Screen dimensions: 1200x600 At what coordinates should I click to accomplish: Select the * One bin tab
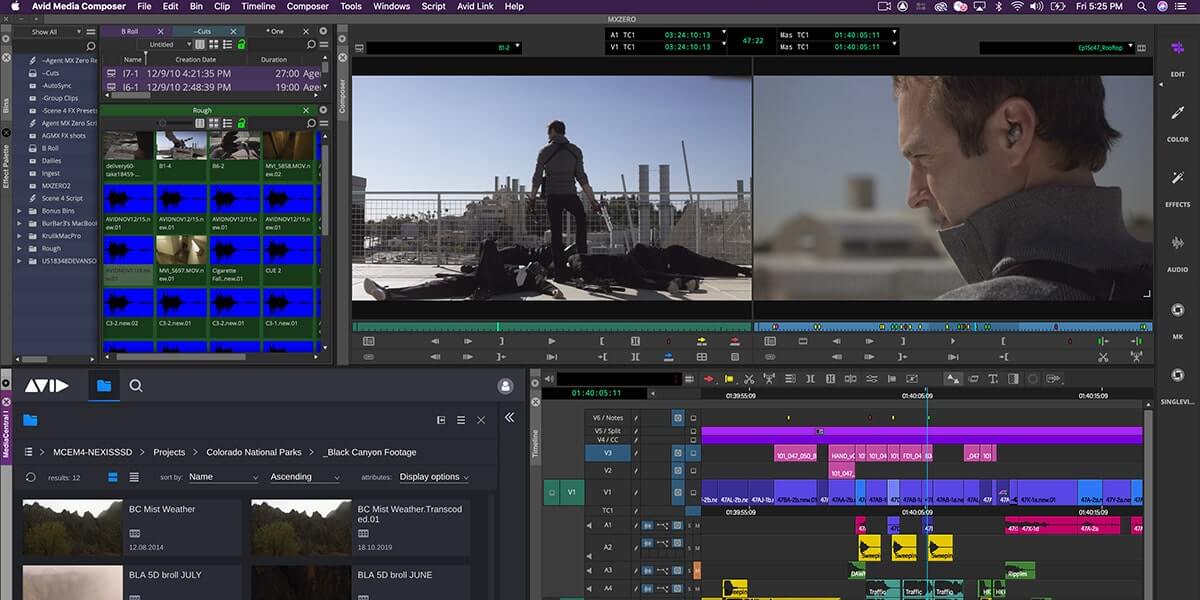(276, 31)
